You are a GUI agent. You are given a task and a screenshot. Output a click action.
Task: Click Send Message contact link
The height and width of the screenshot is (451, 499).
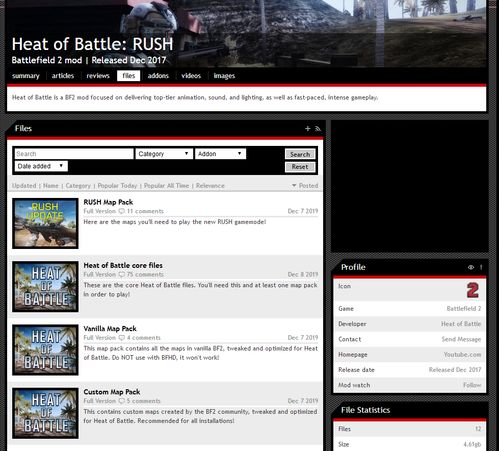coord(461,339)
